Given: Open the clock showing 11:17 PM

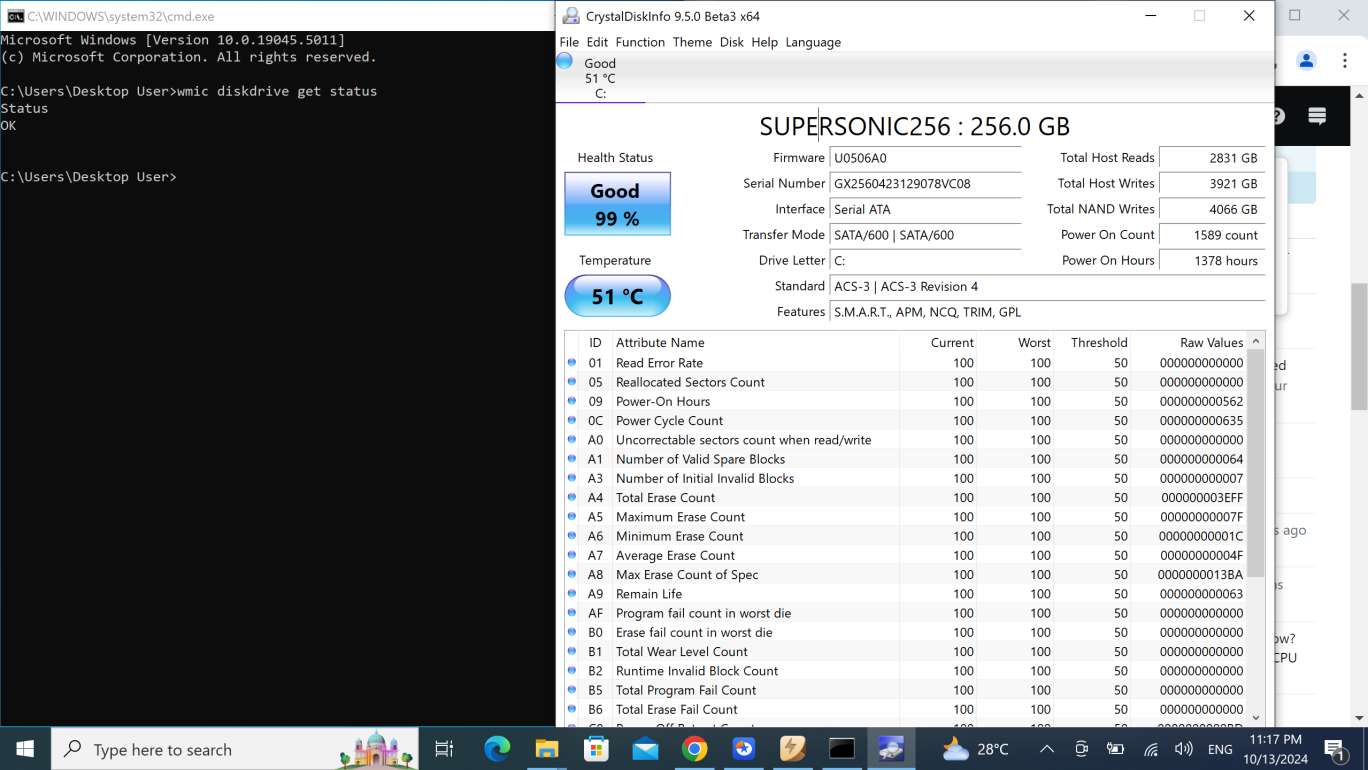Looking at the screenshot, I should click(x=1275, y=749).
